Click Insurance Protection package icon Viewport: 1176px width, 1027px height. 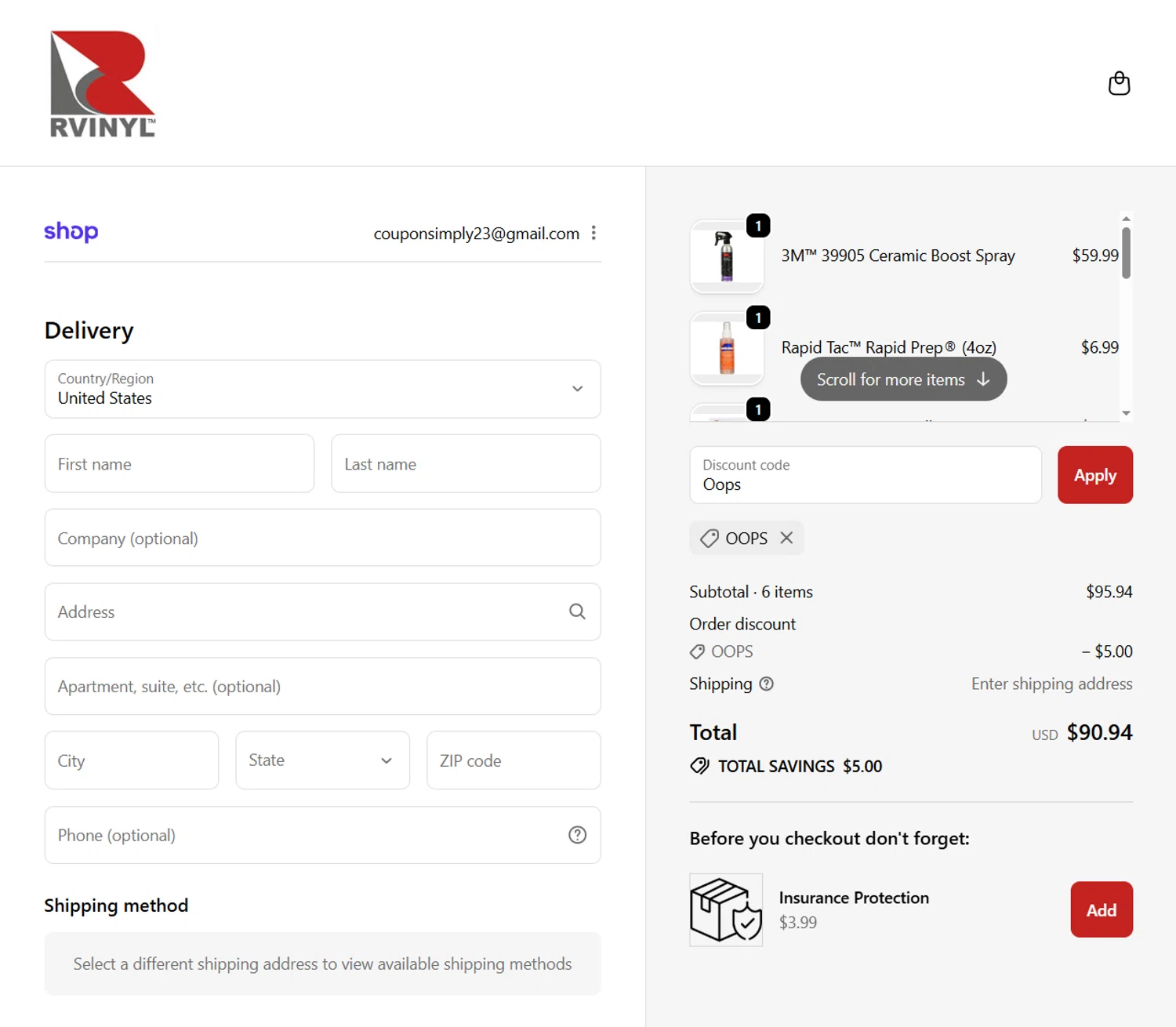726,909
